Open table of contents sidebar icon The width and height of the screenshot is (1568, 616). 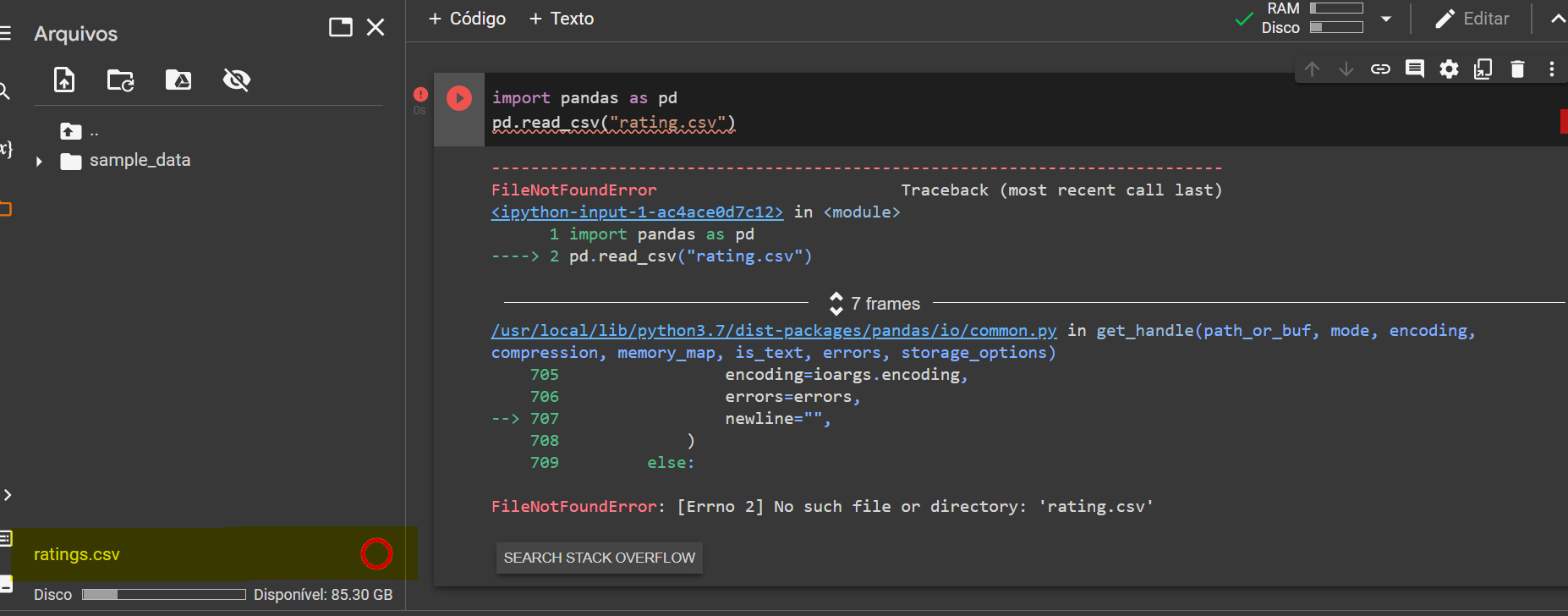tap(6, 34)
